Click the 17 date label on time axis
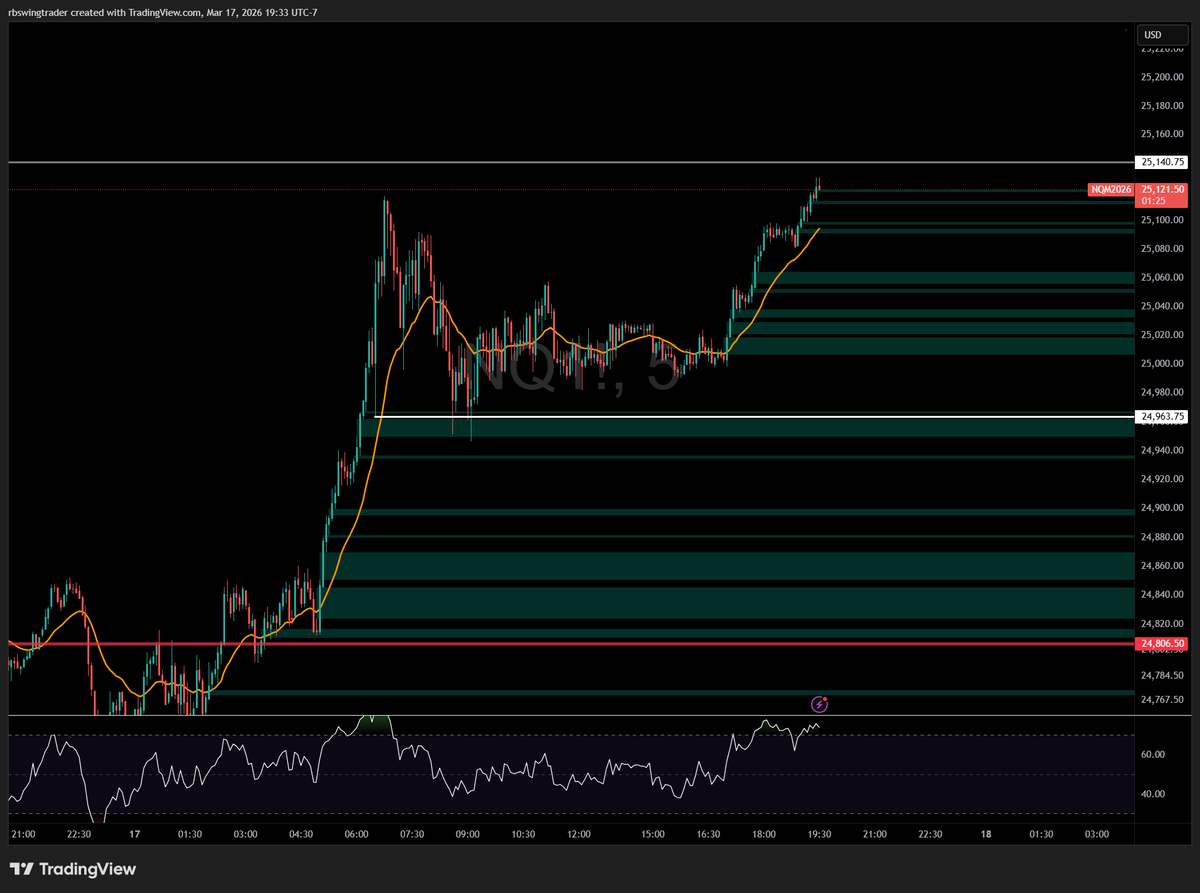The height and width of the screenshot is (893, 1200). pyautogui.click(x=134, y=834)
